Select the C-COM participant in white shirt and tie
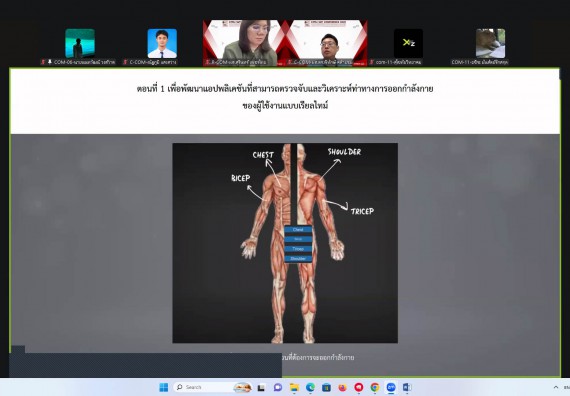This screenshot has width=570, height=396. click(x=162, y=43)
